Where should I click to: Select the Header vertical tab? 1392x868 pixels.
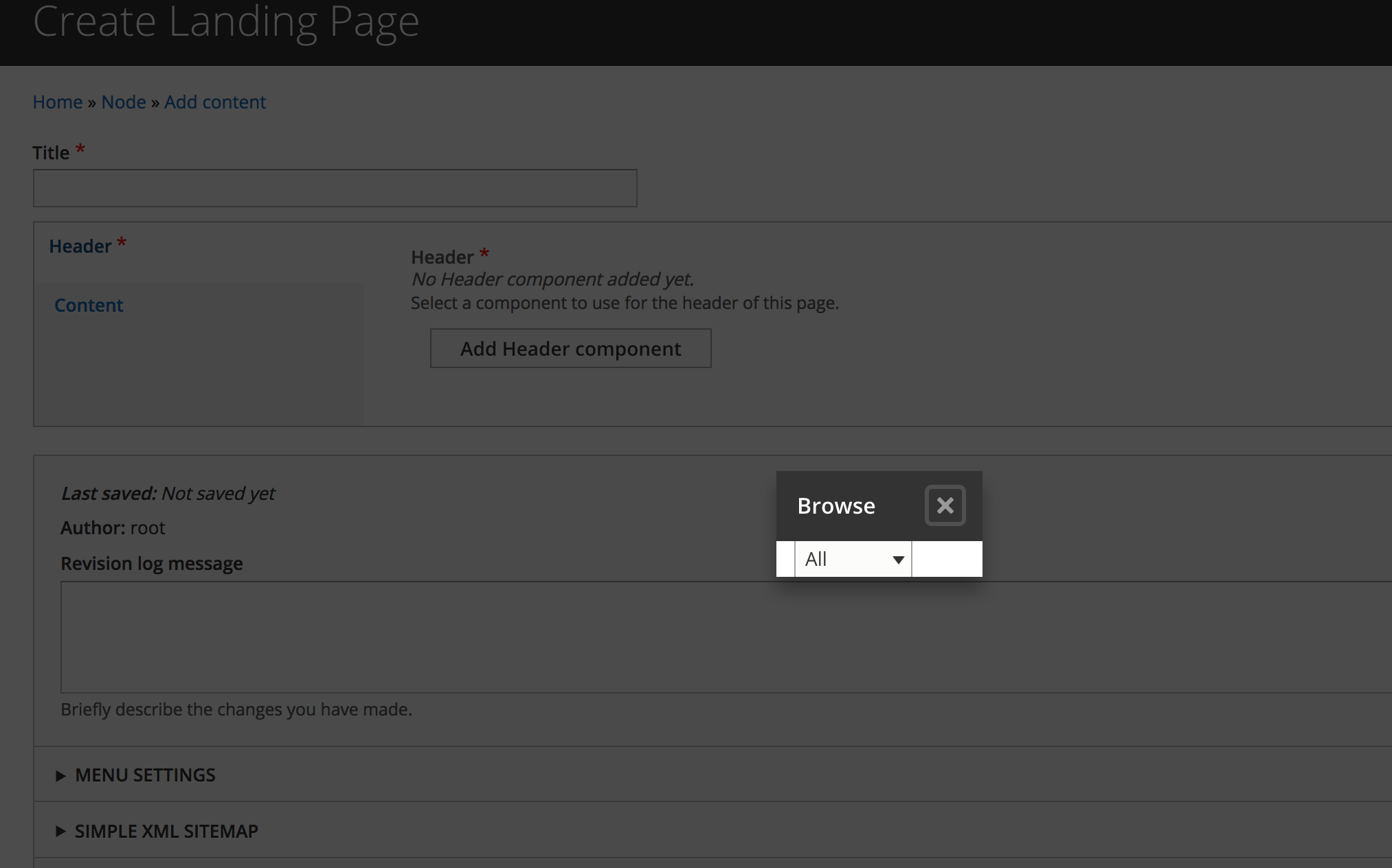[x=80, y=246]
